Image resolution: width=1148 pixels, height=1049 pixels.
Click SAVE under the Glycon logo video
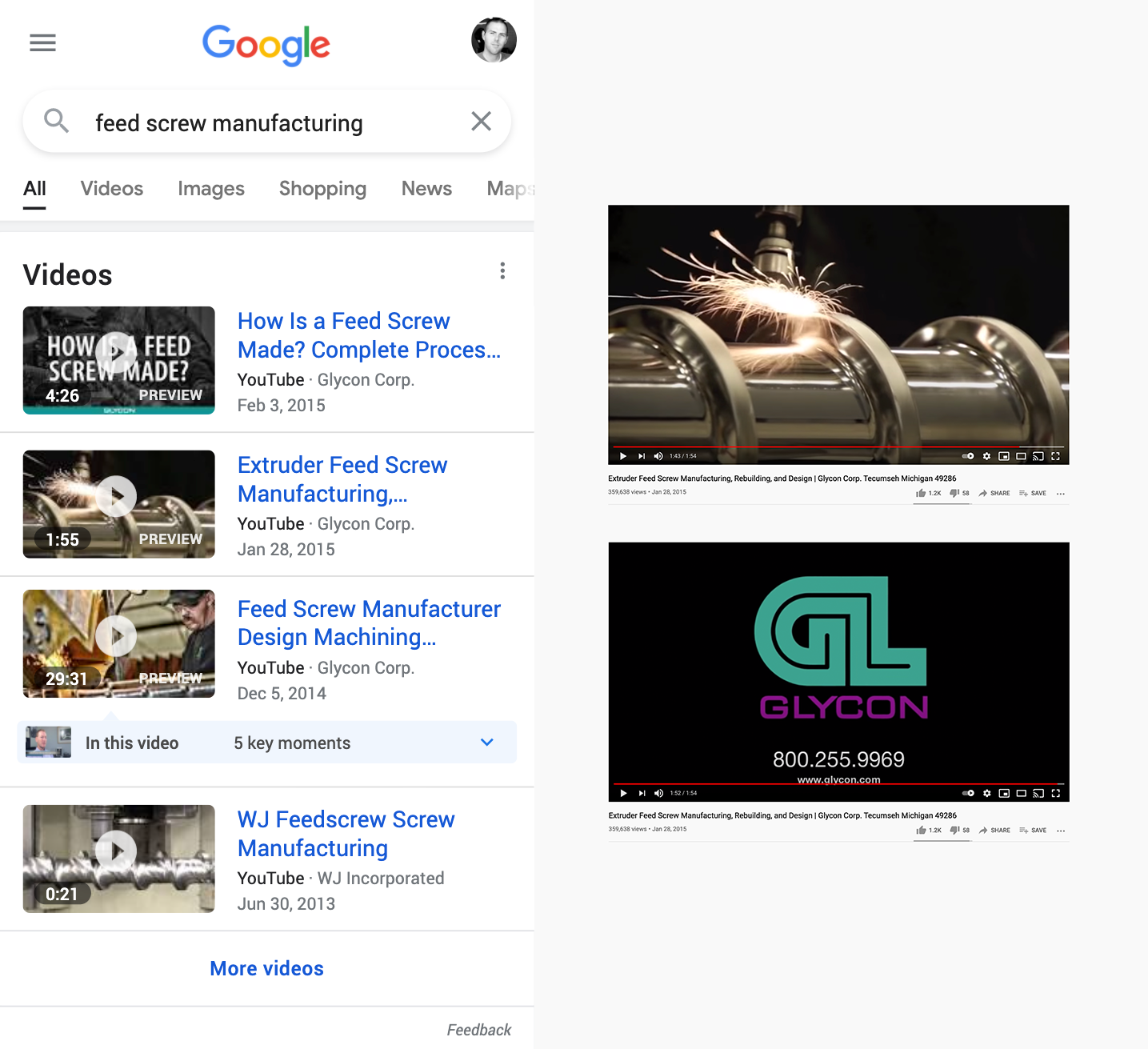[1033, 830]
